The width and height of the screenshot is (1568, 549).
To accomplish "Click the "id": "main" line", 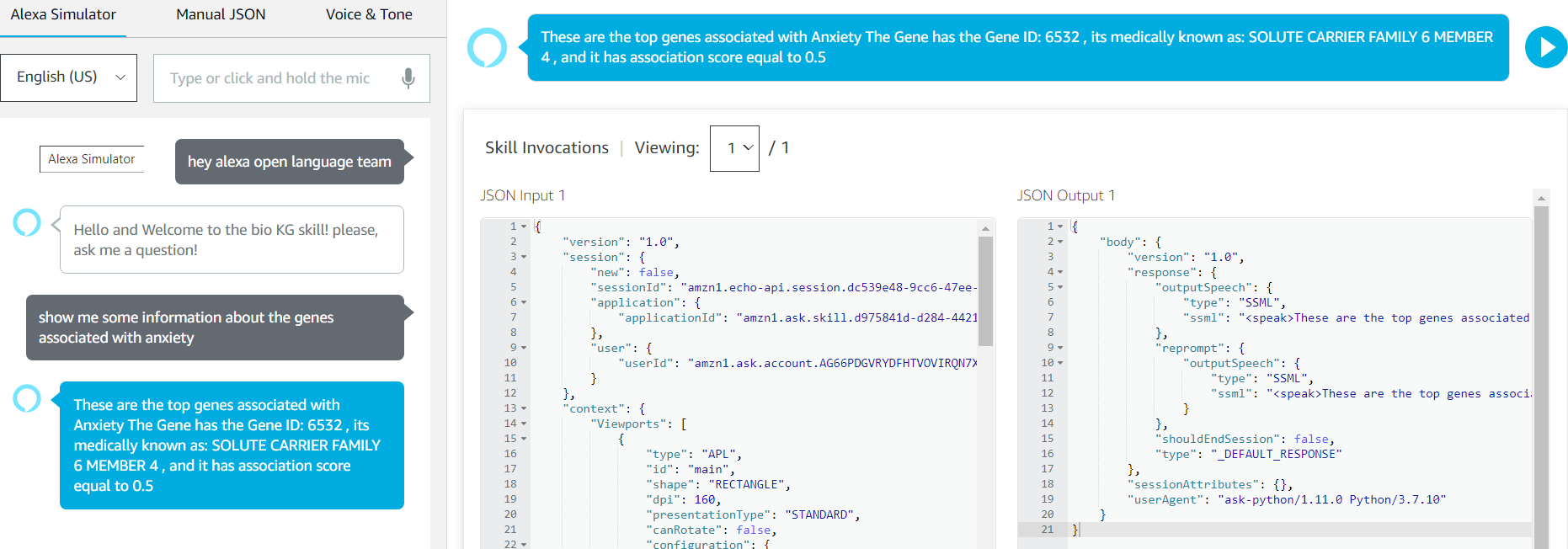I will 691,469.
